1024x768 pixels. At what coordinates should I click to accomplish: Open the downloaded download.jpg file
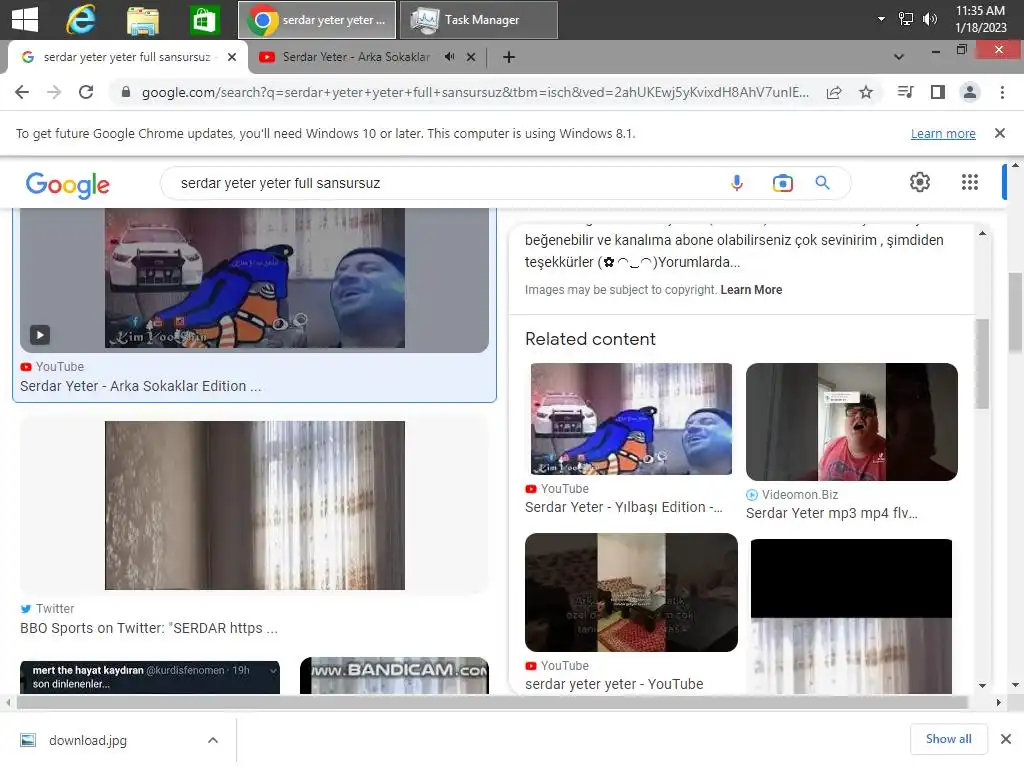(88, 740)
